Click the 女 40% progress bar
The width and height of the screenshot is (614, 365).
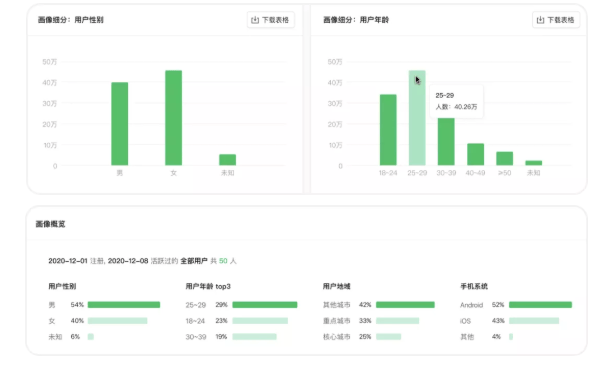(117, 321)
